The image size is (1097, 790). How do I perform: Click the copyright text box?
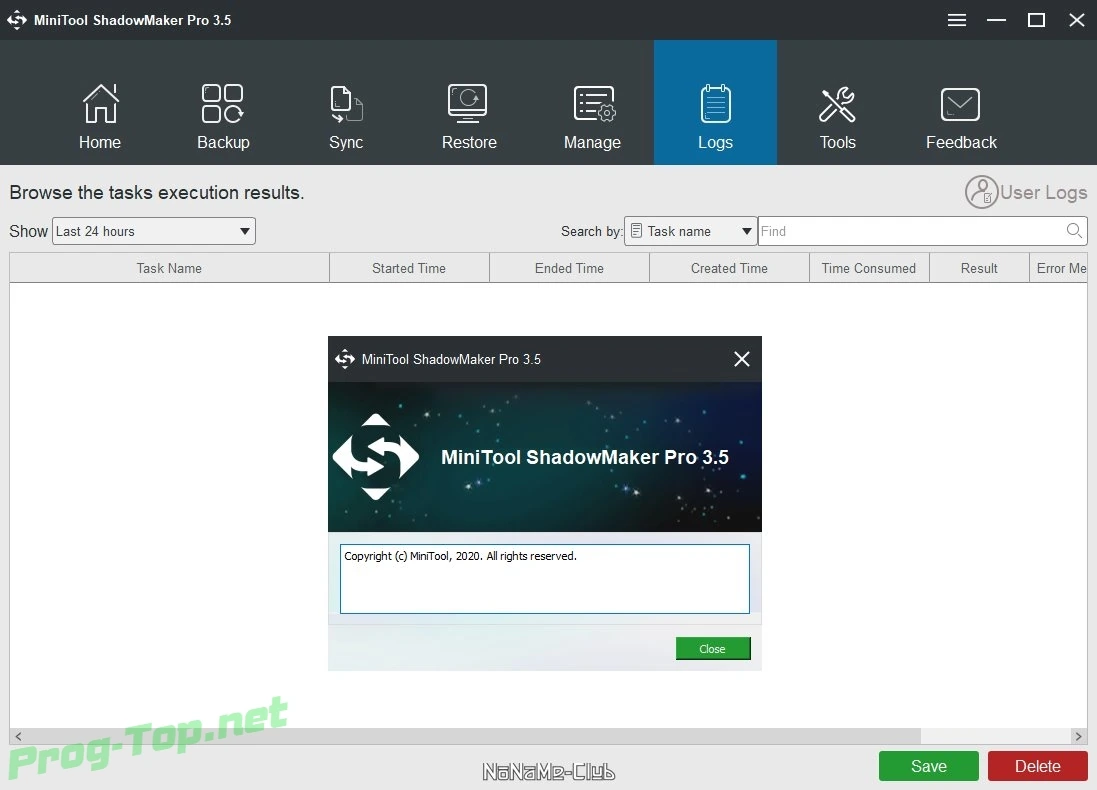tap(544, 579)
